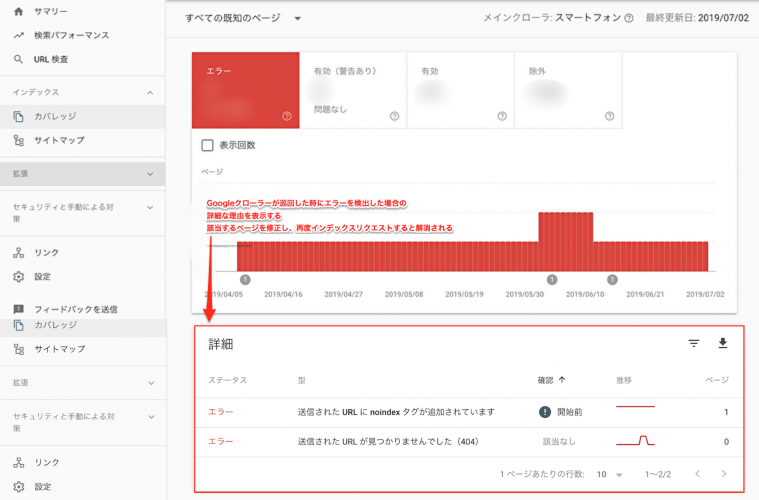The image size is (759, 500).
Task: Select the 有効 tab card
Action: (460, 90)
